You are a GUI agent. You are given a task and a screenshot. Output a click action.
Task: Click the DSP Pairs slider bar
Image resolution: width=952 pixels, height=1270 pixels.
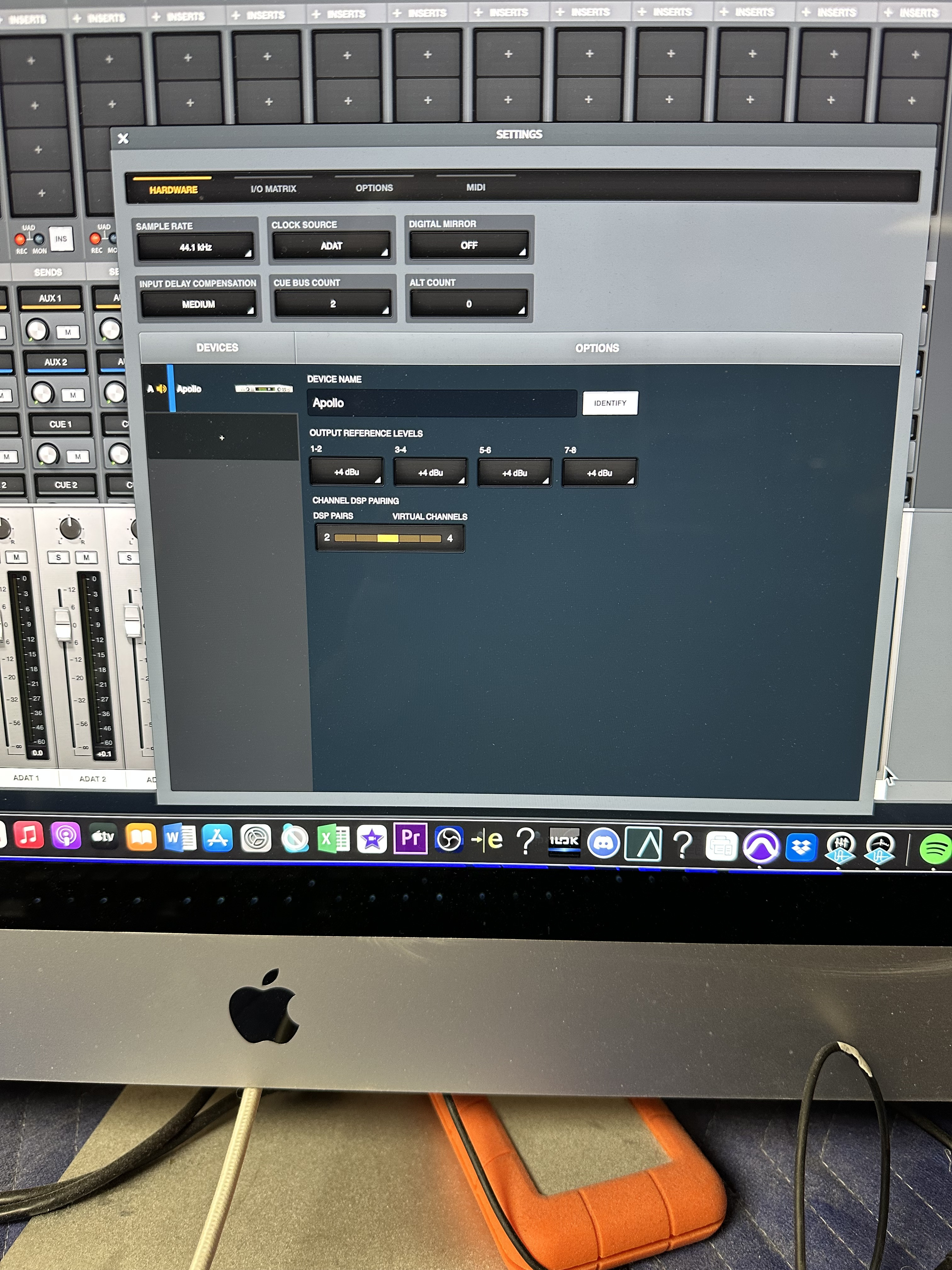tap(388, 538)
